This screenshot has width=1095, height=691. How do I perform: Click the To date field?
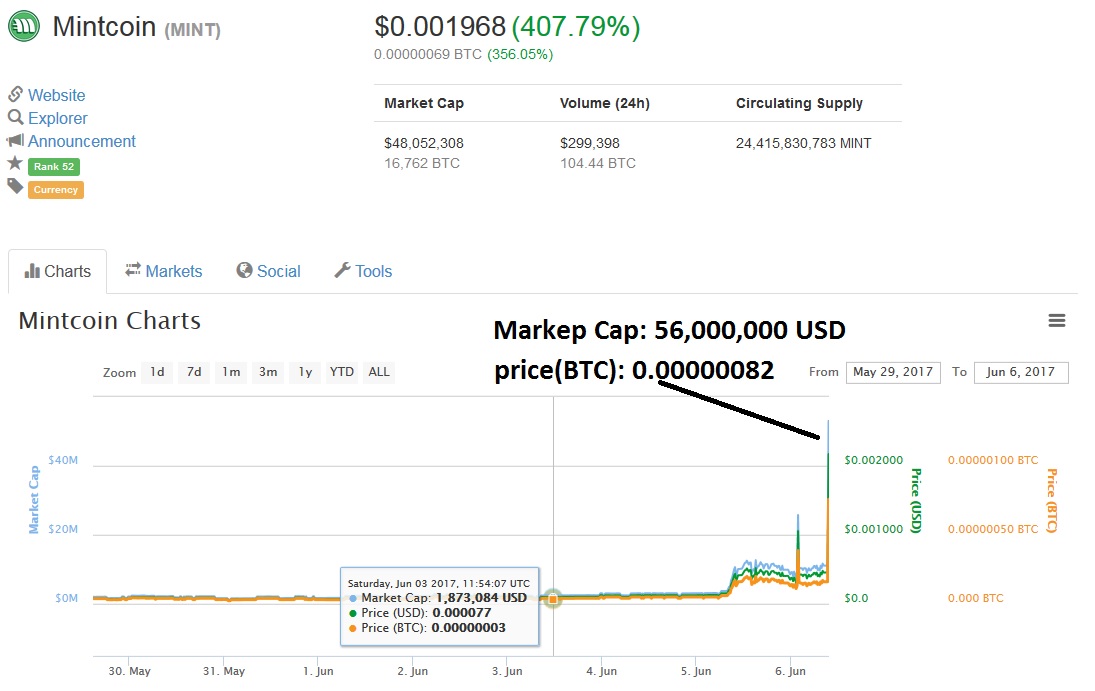pyautogui.click(x=1020, y=372)
